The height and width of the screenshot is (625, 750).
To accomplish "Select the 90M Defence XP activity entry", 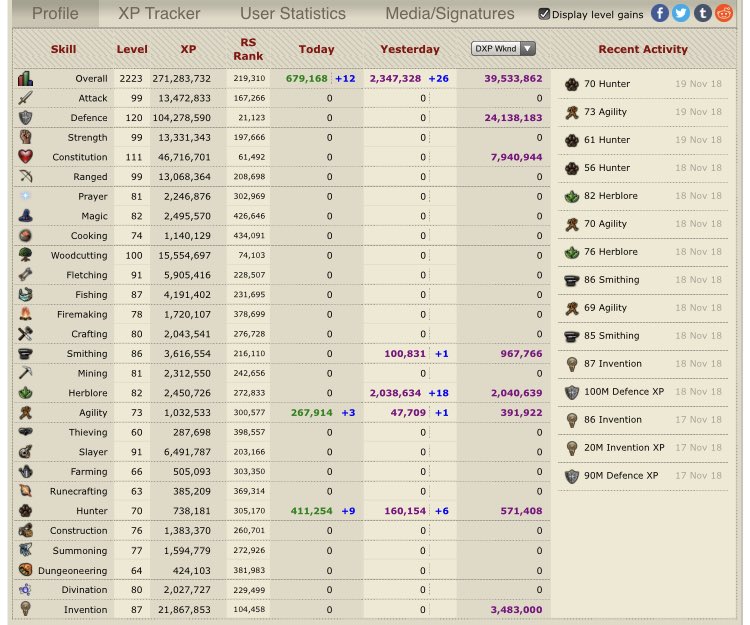I will (643, 476).
